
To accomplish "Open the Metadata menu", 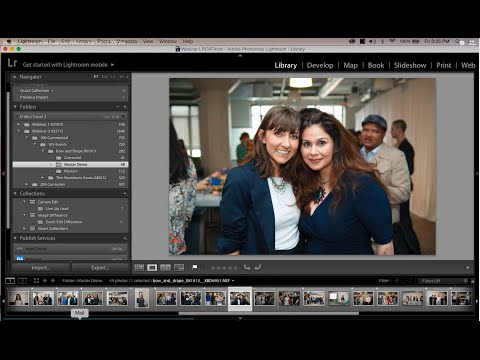I will click(x=127, y=41).
